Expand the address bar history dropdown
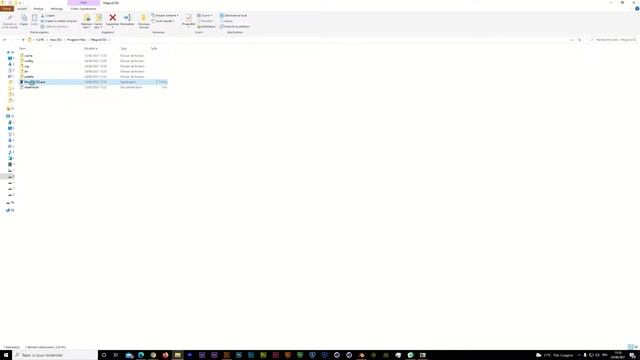The width and height of the screenshot is (640, 360). (572, 40)
